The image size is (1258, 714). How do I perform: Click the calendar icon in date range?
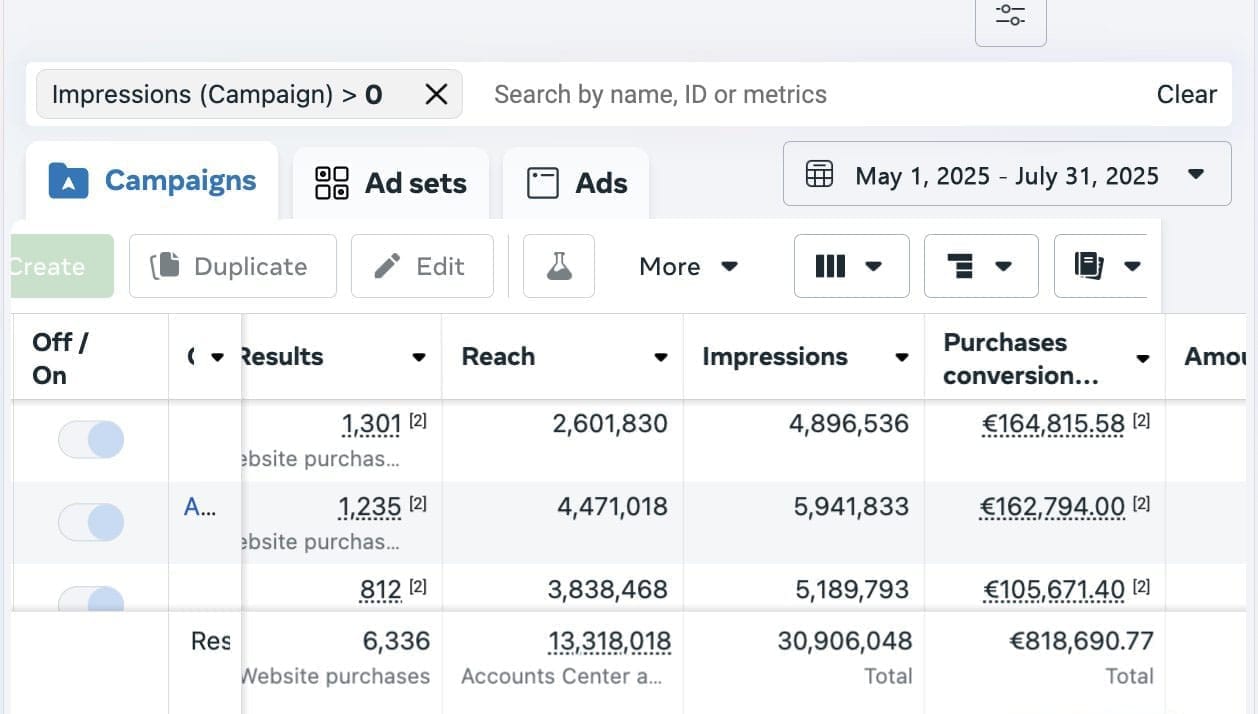[819, 175]
